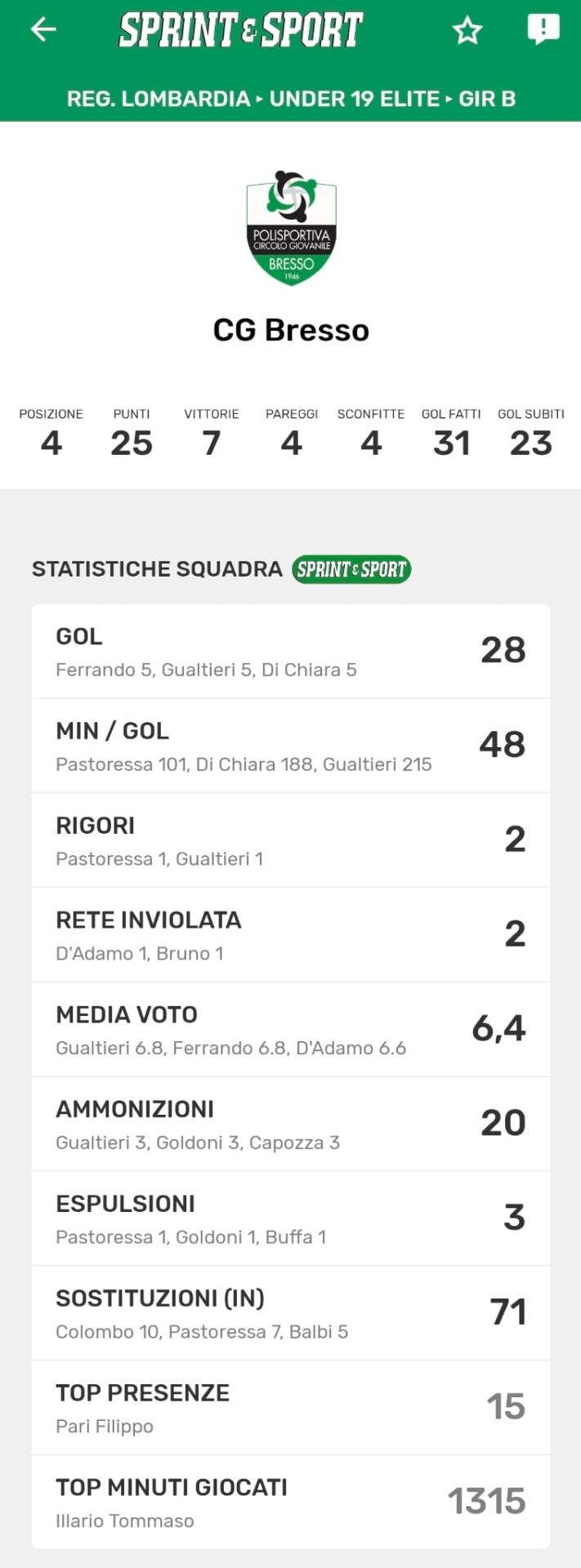Tap the green Sprint & Sport badge
This screenshot has height=1568, width=581.
point(351,569)
